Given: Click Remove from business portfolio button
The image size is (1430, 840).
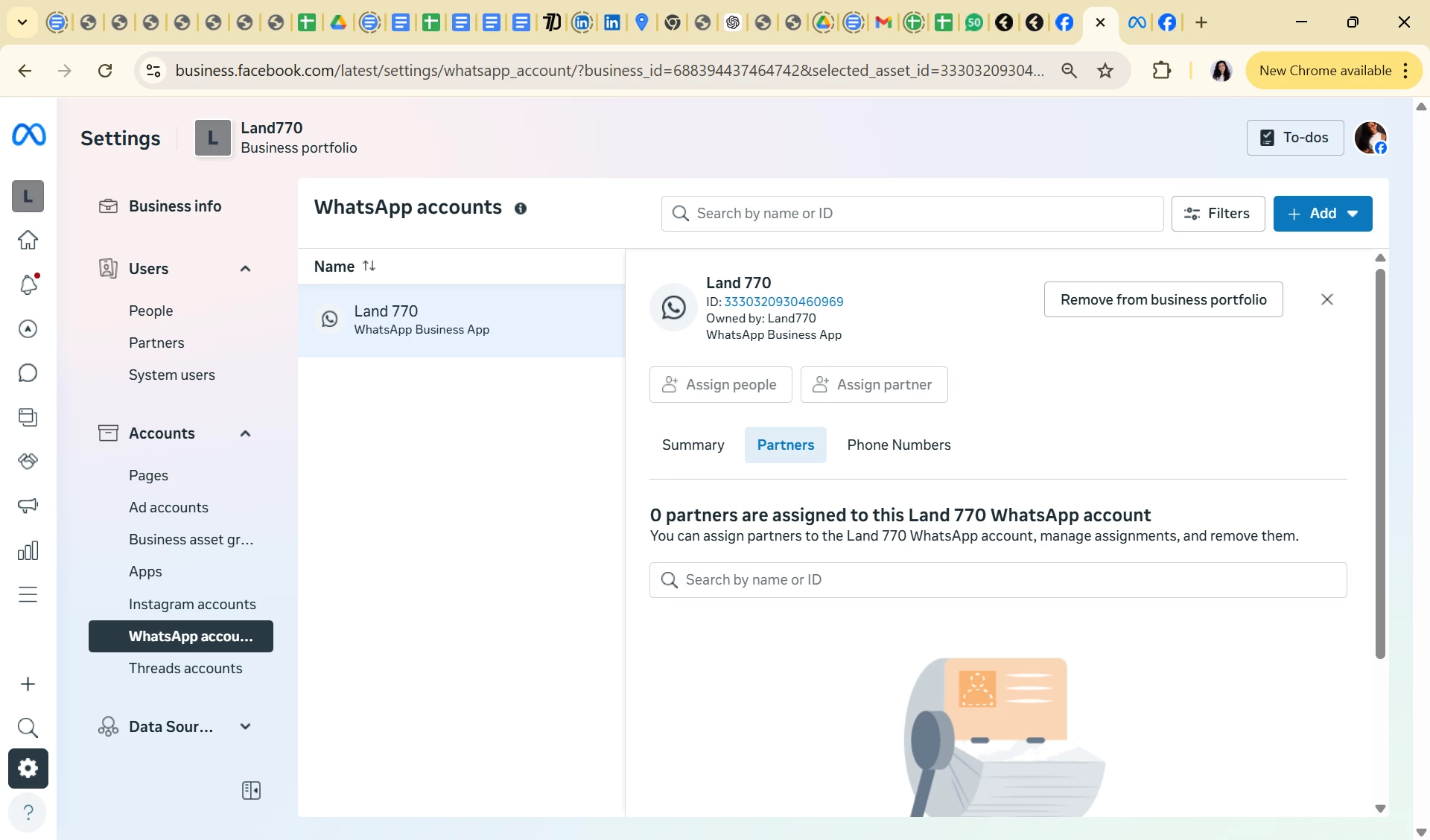Looking at the screenshot, I should click(x=1163, y=299).
